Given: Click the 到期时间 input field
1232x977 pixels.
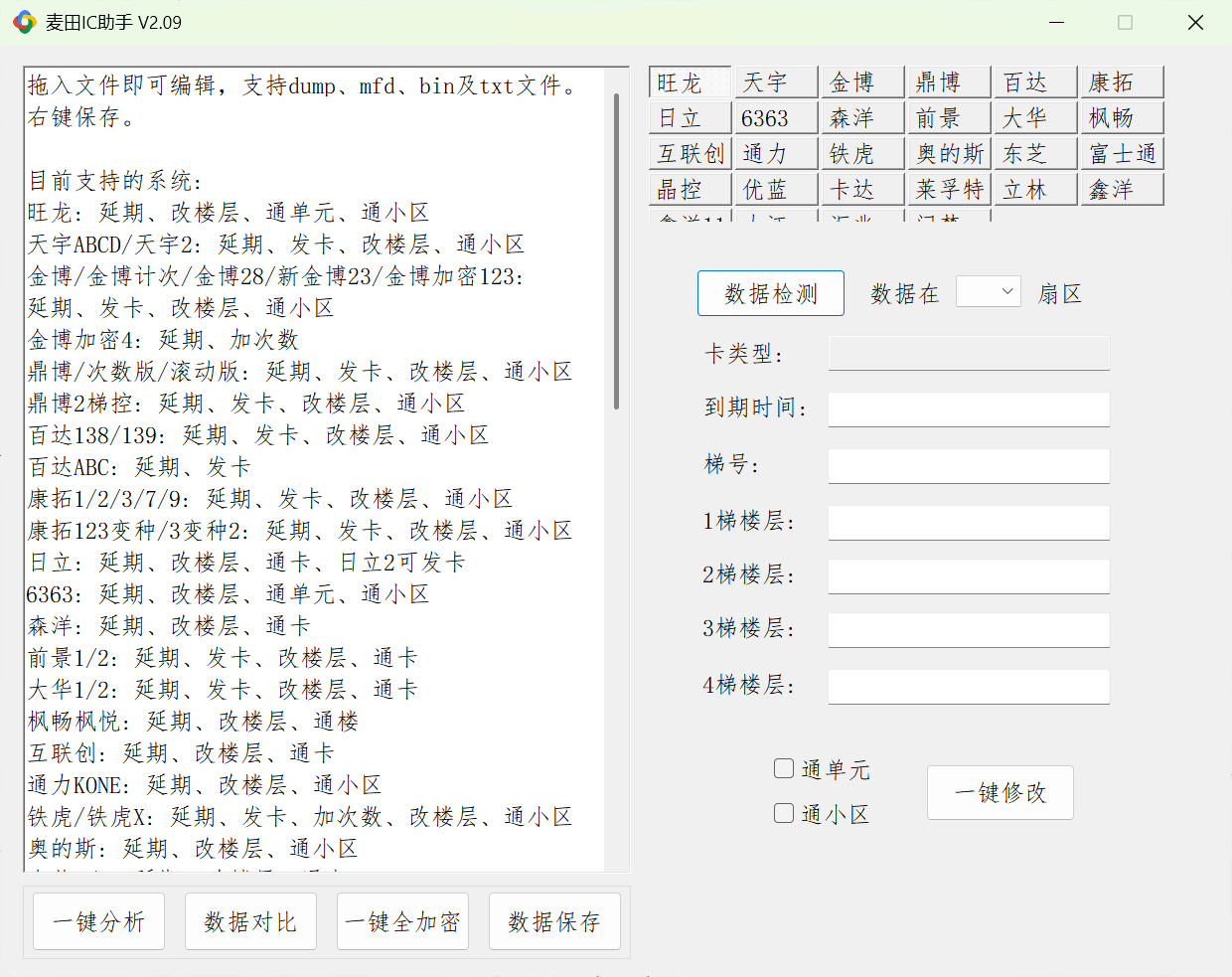Looking at the screenshot, I should pyautogui.click(x=969, y=408).
